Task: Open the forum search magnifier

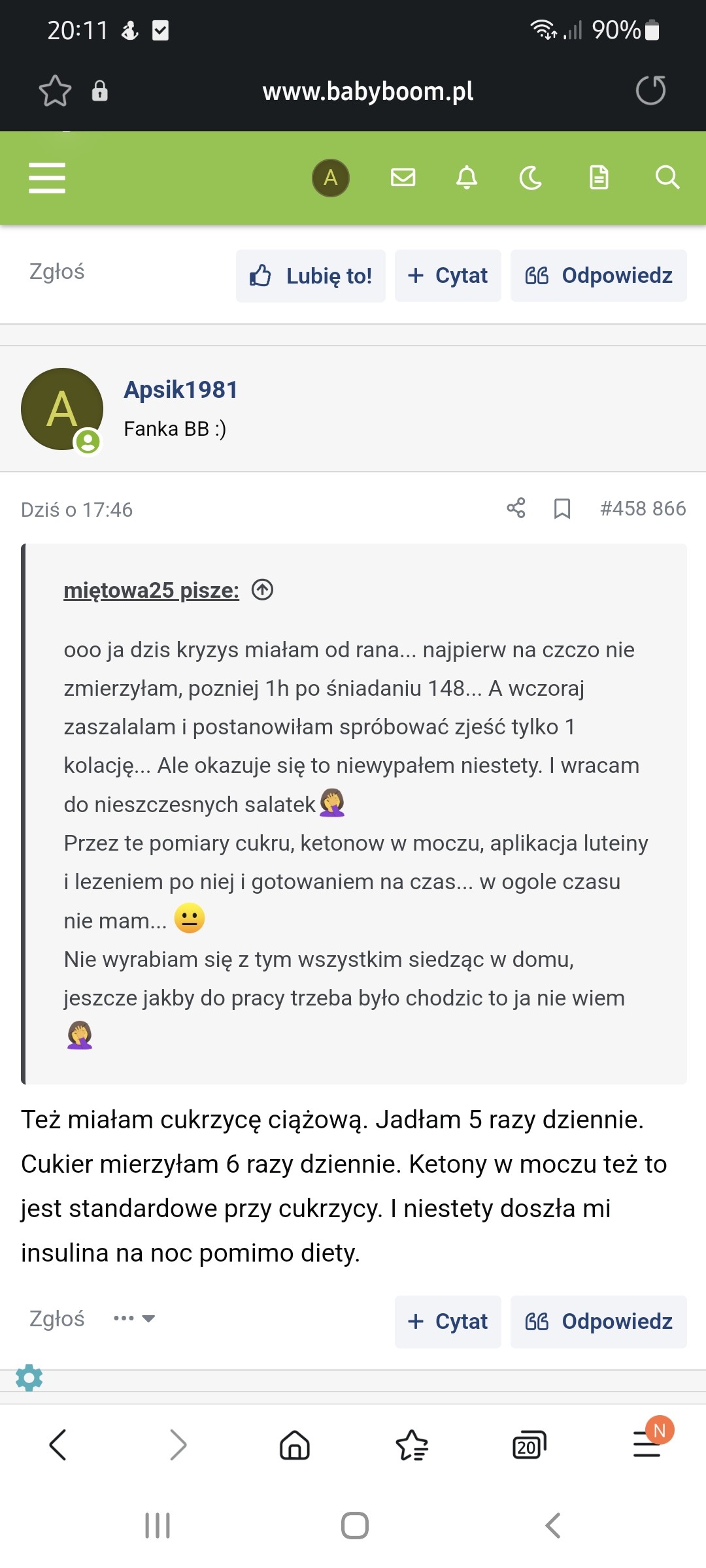Action: [x=667, y=177]
